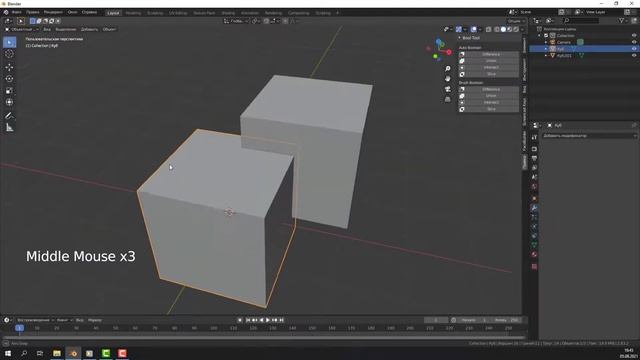Click the timeline Play button
The image size is (640, 360).
click(268, 320)
